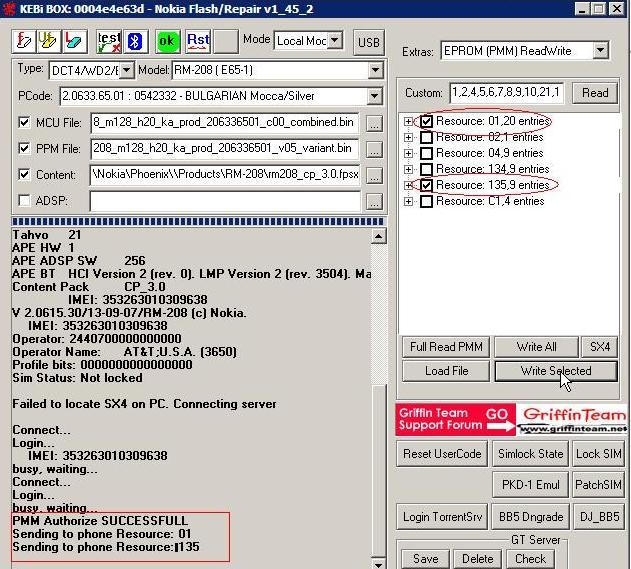The image size is (631, 569).
Task: Click the PPM File path field
Action: pyautogui.click(x=225, y=148)
